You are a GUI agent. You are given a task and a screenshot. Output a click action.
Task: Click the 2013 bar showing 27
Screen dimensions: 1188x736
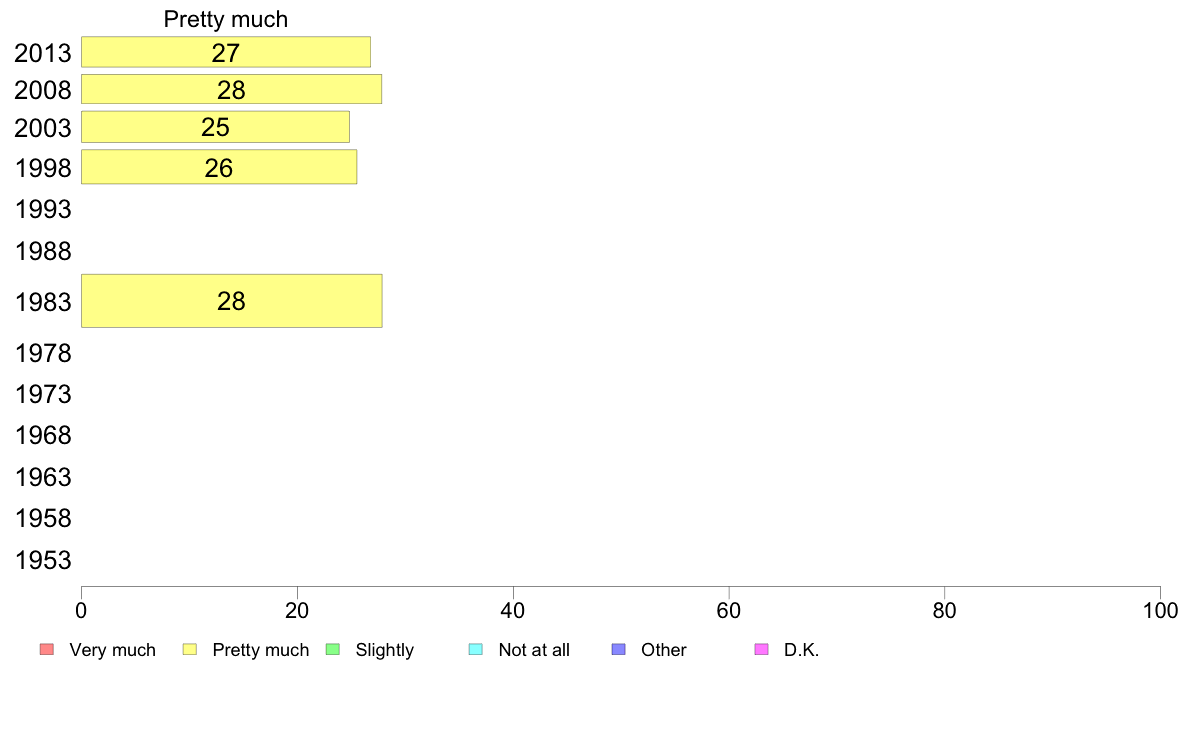tap(226, 52)
